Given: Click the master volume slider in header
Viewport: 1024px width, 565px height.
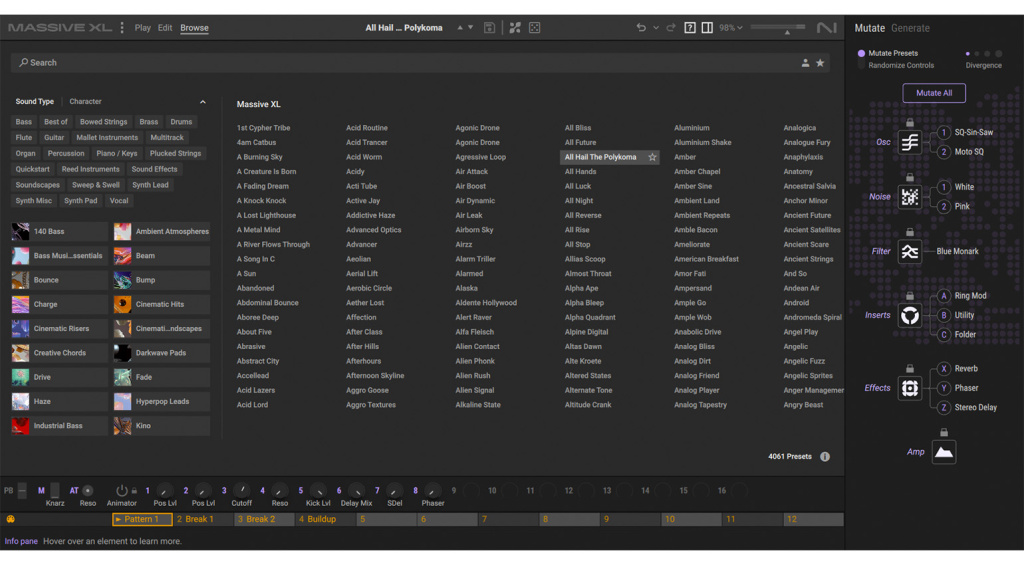Looking at the screenshot, I should (x=778, y=28).
